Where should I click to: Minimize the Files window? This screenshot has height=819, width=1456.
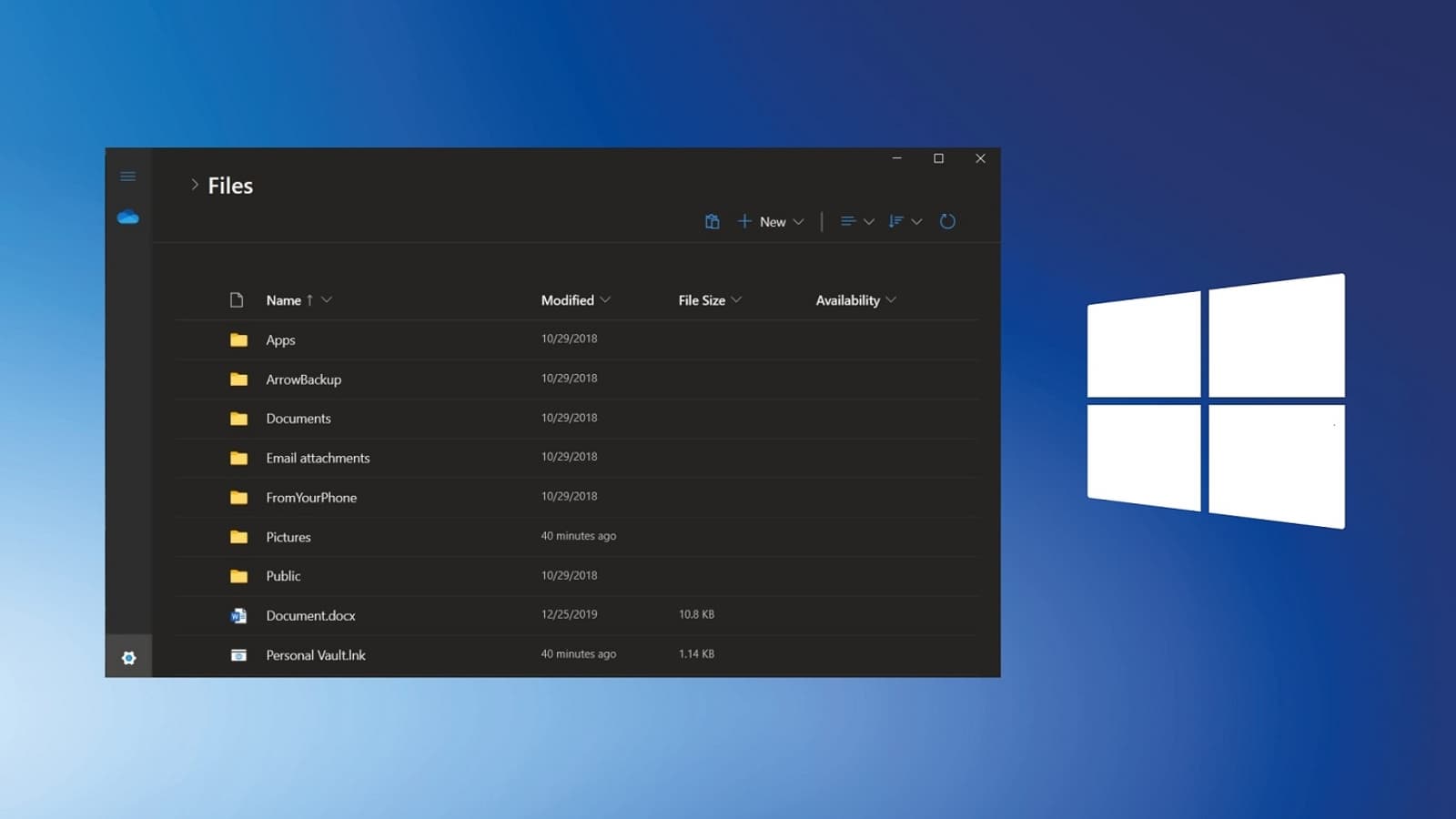pyautogui.click(x=897, y=158)
